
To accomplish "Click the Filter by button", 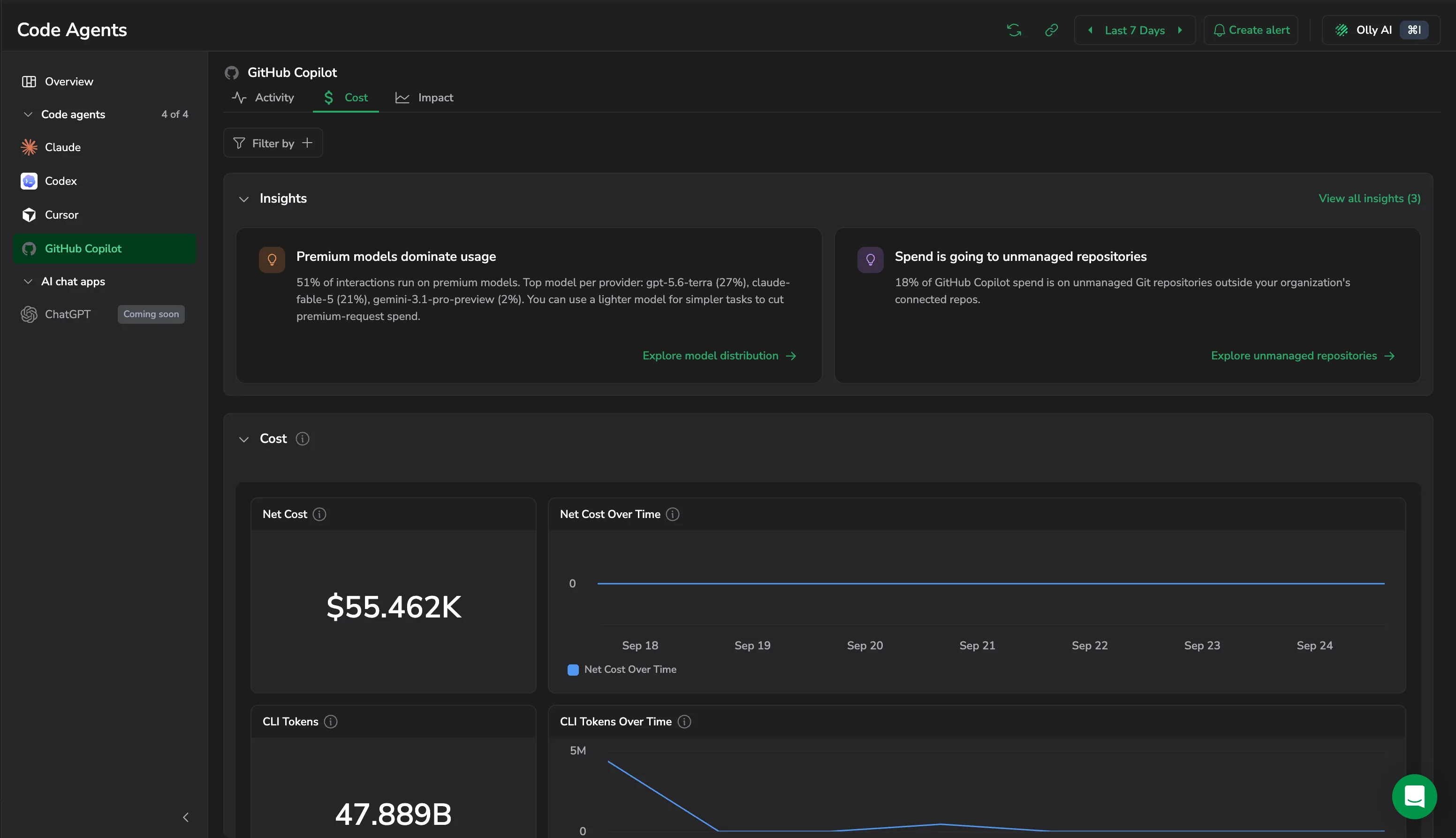I will pyautogui.click(x=273, y=143).
